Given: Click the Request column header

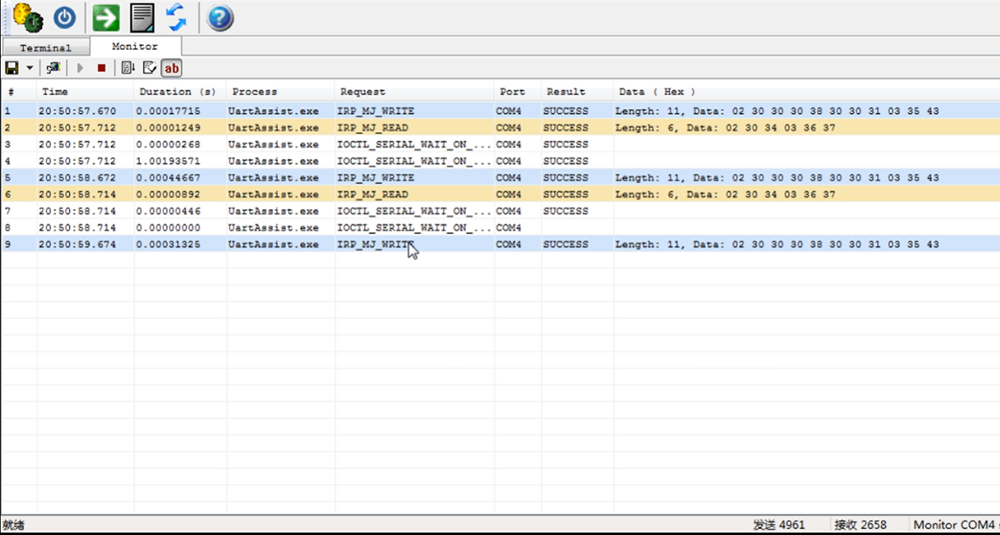Looking at the screenshot, I should pos(362,92).
